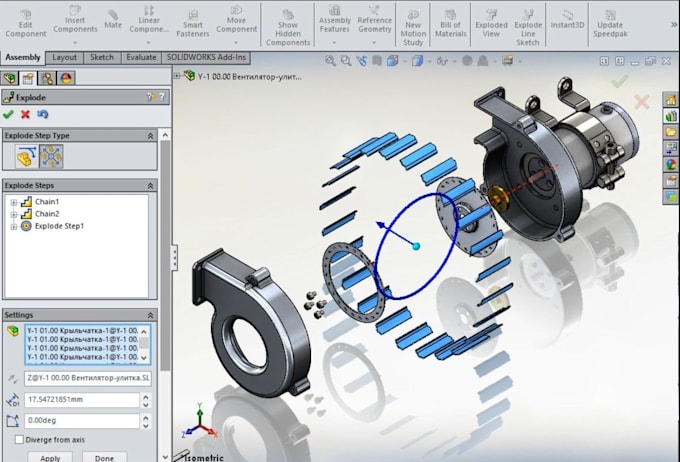
Task: Click the Exploded View tool
Action: click(x=491, y=23)
